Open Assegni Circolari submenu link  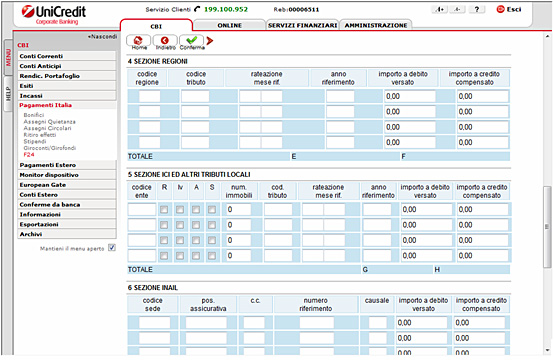tap(47, 128)
